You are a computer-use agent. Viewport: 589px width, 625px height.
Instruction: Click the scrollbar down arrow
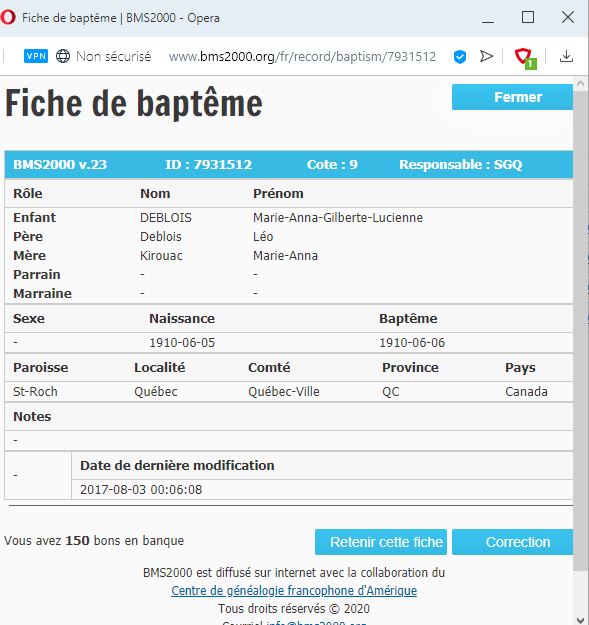click(x=580, y=619)
